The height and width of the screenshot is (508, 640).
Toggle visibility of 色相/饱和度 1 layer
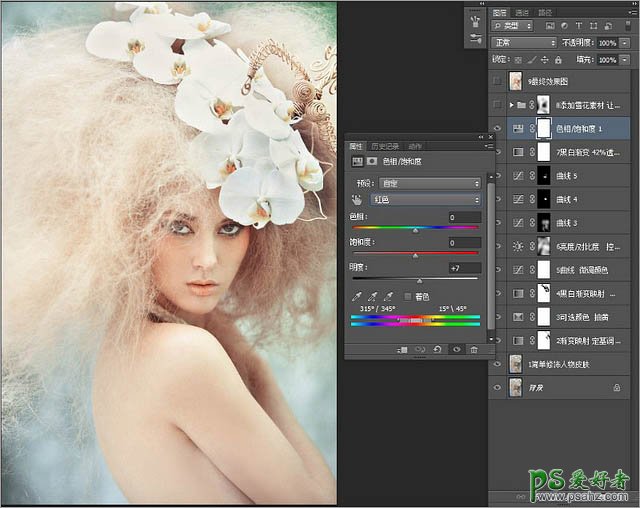coord(497,128)
